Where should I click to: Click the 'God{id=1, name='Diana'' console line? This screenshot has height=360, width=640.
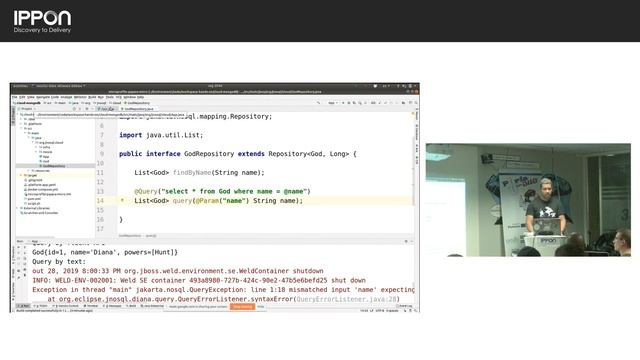point(105,252)
